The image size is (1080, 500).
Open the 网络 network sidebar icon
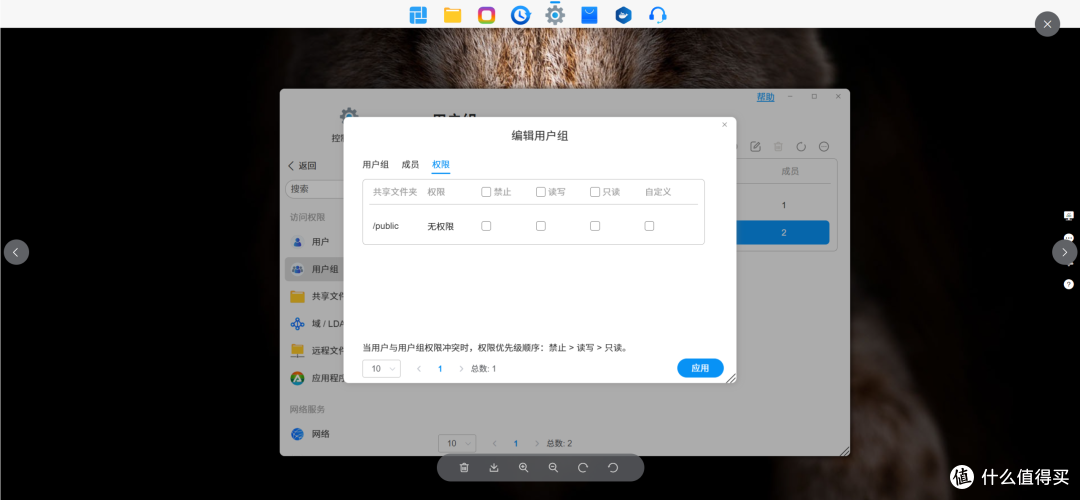pyautogui.click(x=298, y=434)
